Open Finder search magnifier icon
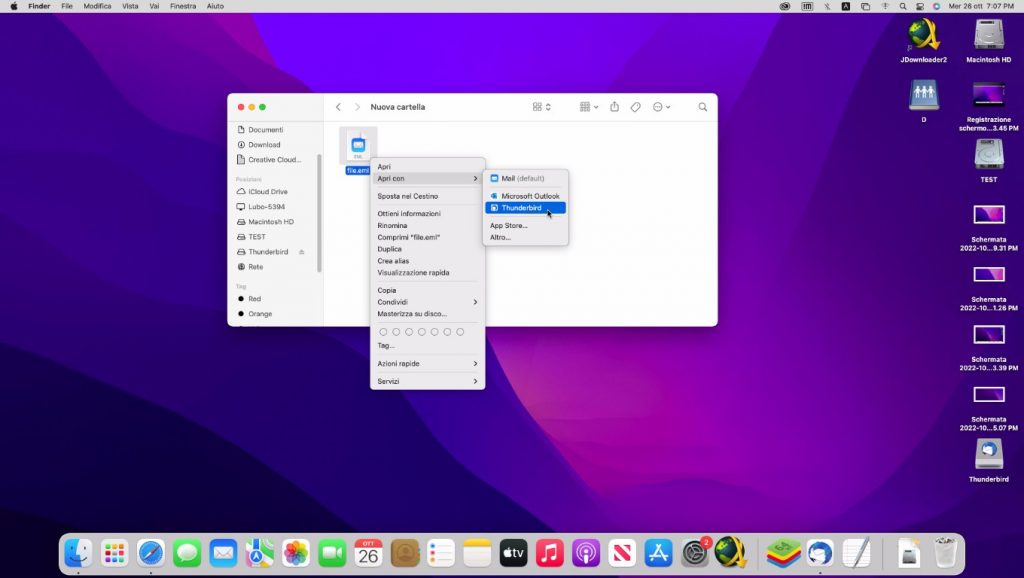 point(703,107)
